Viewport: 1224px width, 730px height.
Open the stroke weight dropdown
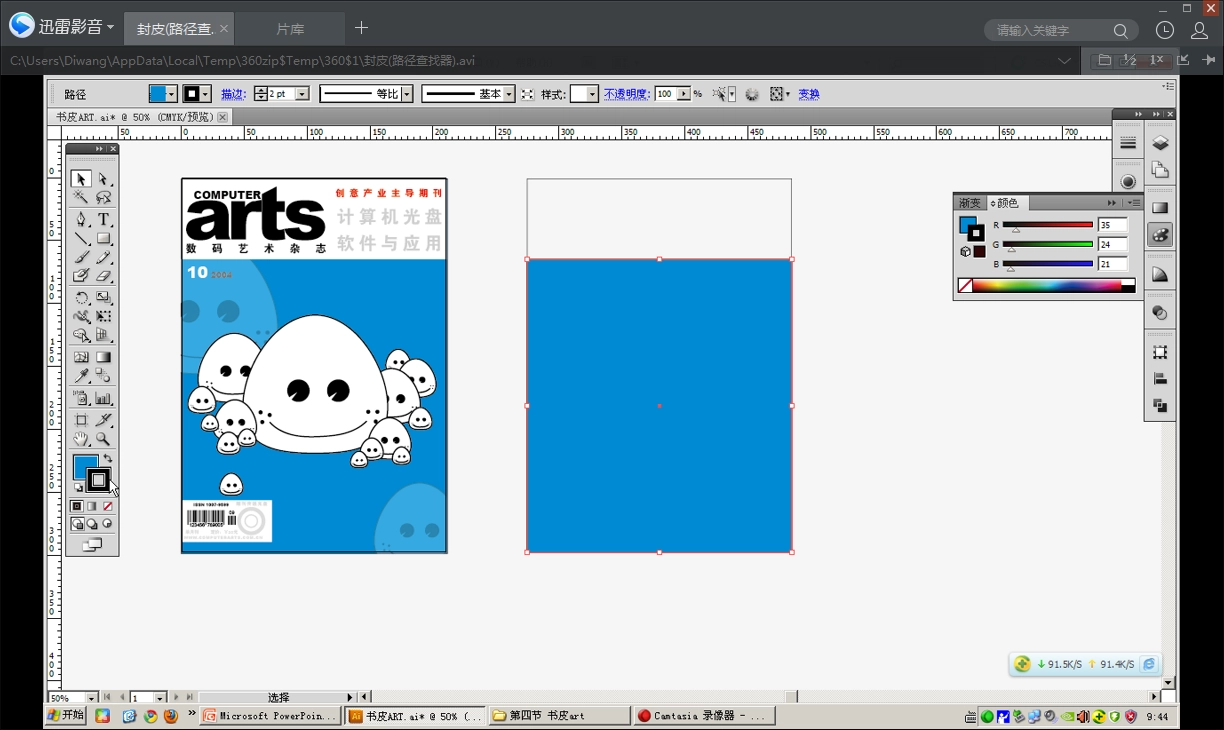point(303,94)
